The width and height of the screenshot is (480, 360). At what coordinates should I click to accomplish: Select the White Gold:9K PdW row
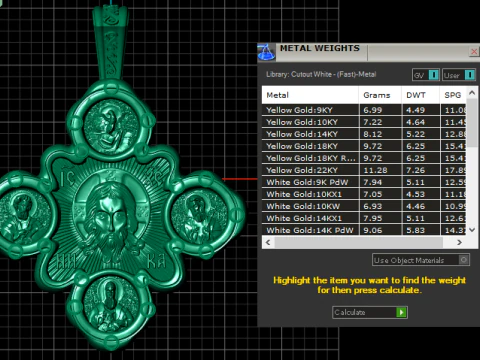[364, 182]
